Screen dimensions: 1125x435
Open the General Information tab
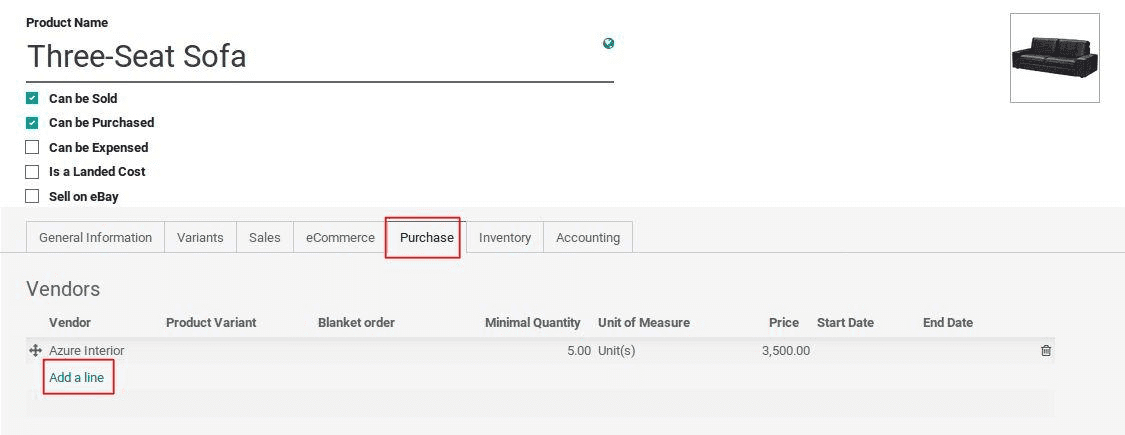(95, 238)
